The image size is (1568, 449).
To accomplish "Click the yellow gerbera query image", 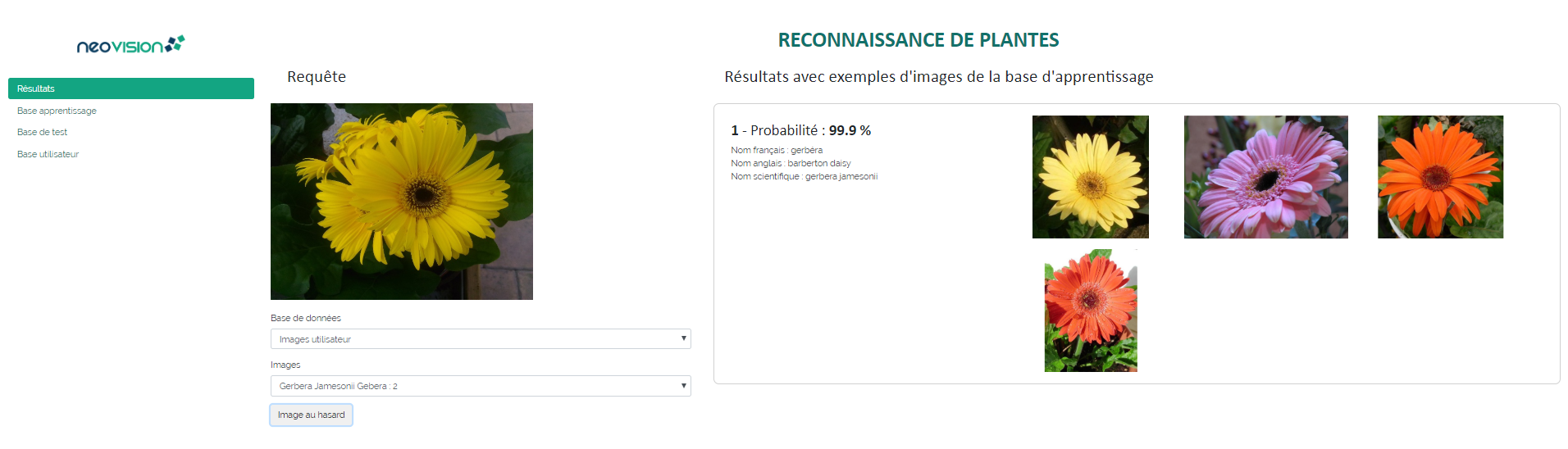I will tap(402, 202).
